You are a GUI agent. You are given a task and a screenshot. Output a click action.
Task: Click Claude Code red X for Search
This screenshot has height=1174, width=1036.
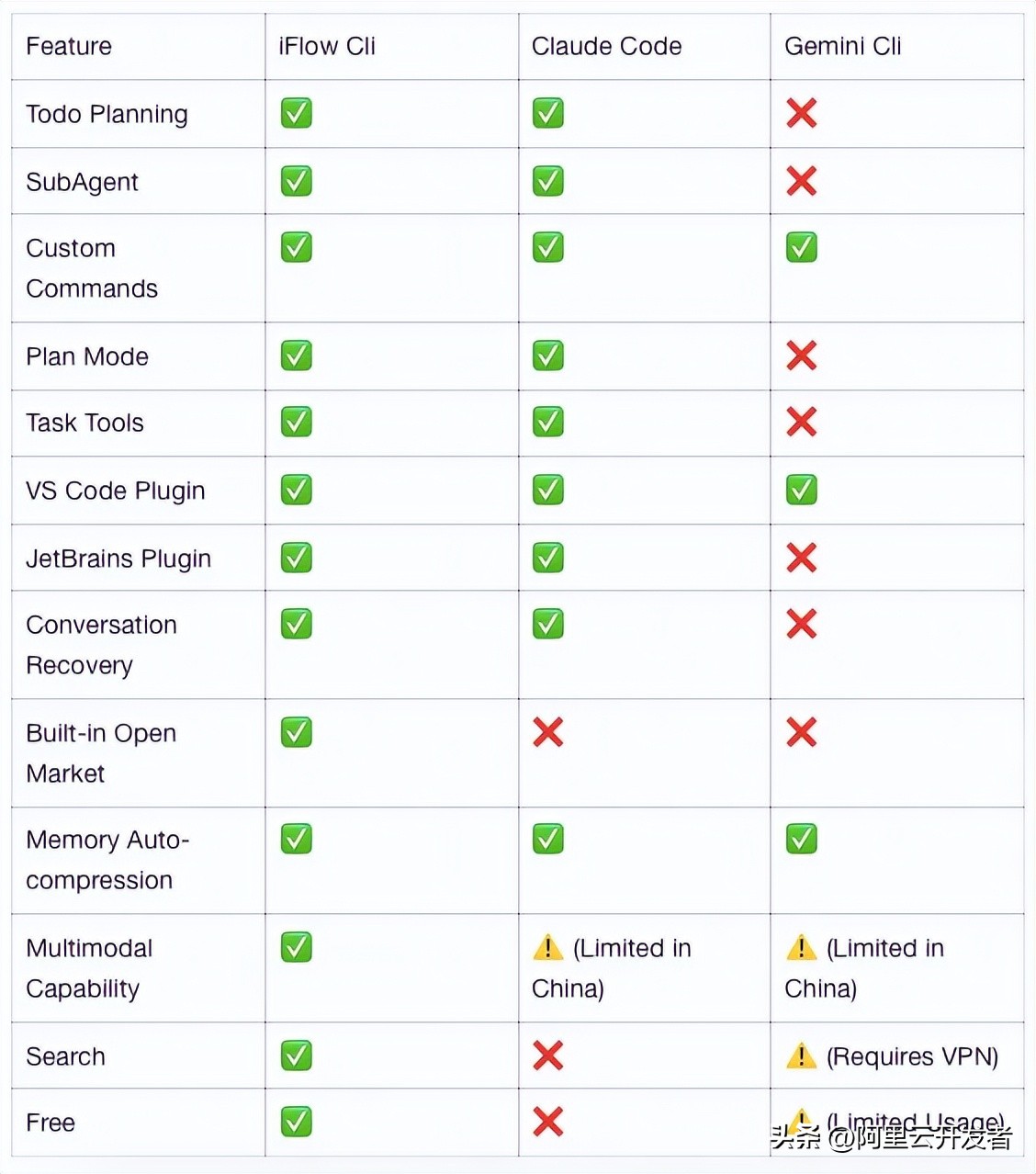click(548, 1055)
